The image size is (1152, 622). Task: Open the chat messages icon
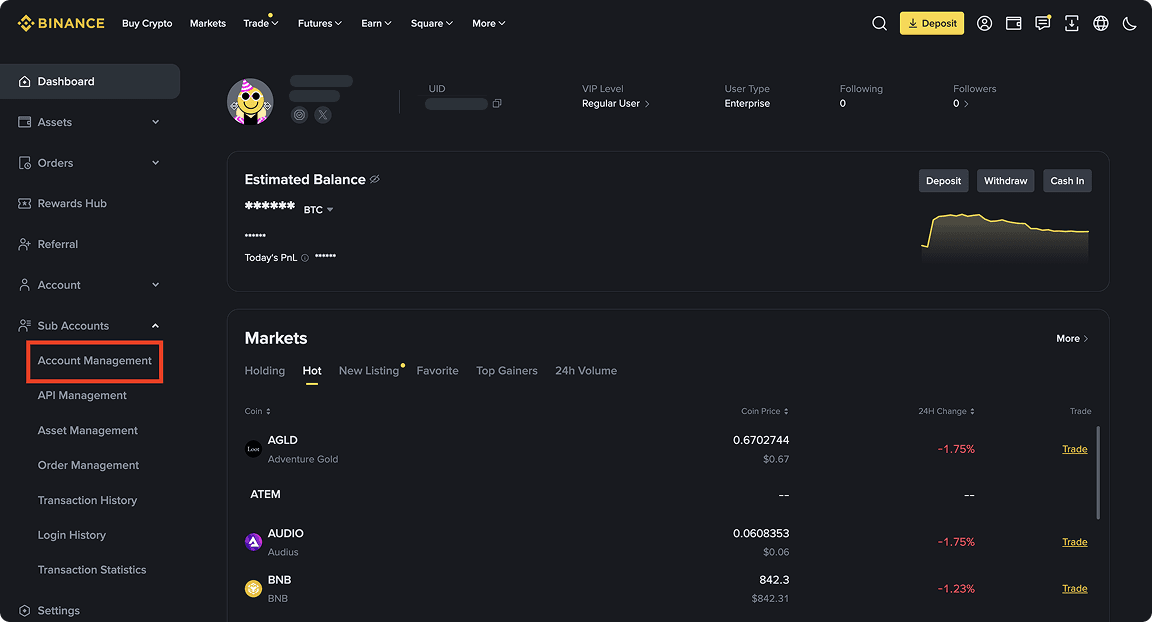1043,23
